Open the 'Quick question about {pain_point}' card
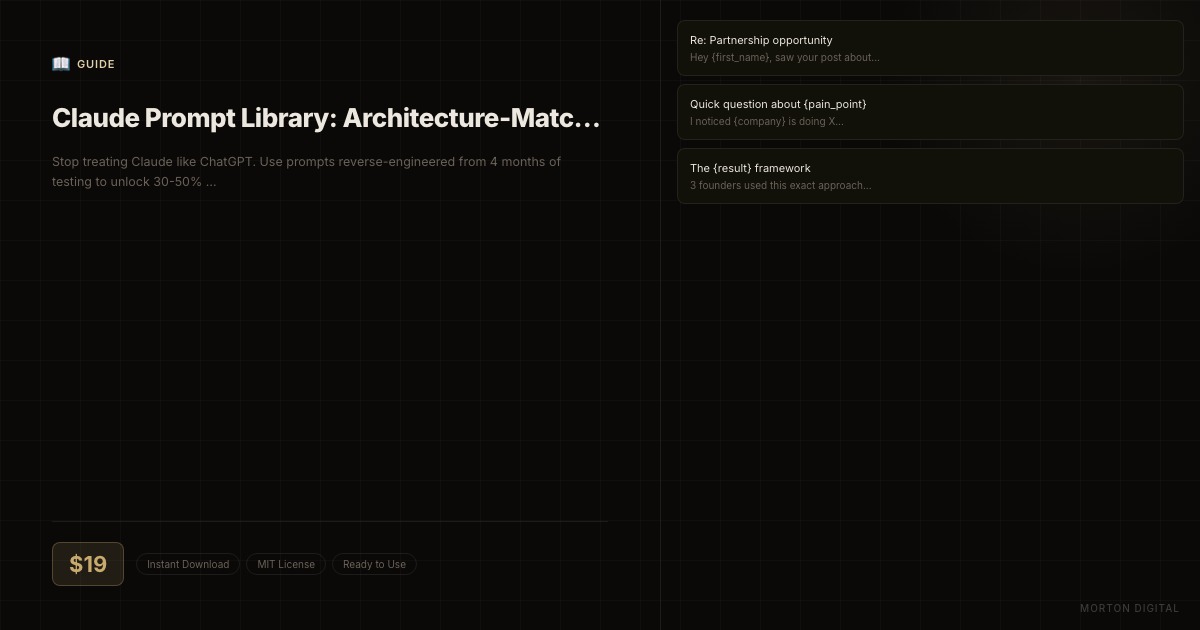1200x630 pixels. (x=930, y=112)
